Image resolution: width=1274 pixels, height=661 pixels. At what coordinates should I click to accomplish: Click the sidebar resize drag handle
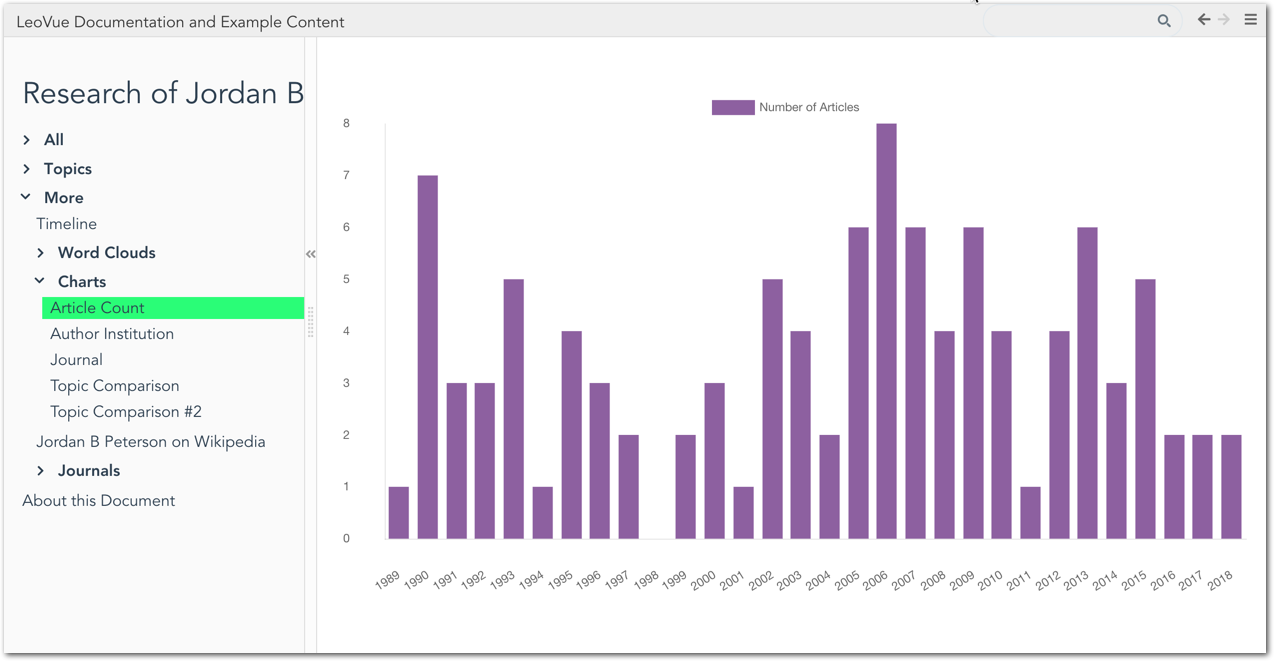(x=311, y=322)
